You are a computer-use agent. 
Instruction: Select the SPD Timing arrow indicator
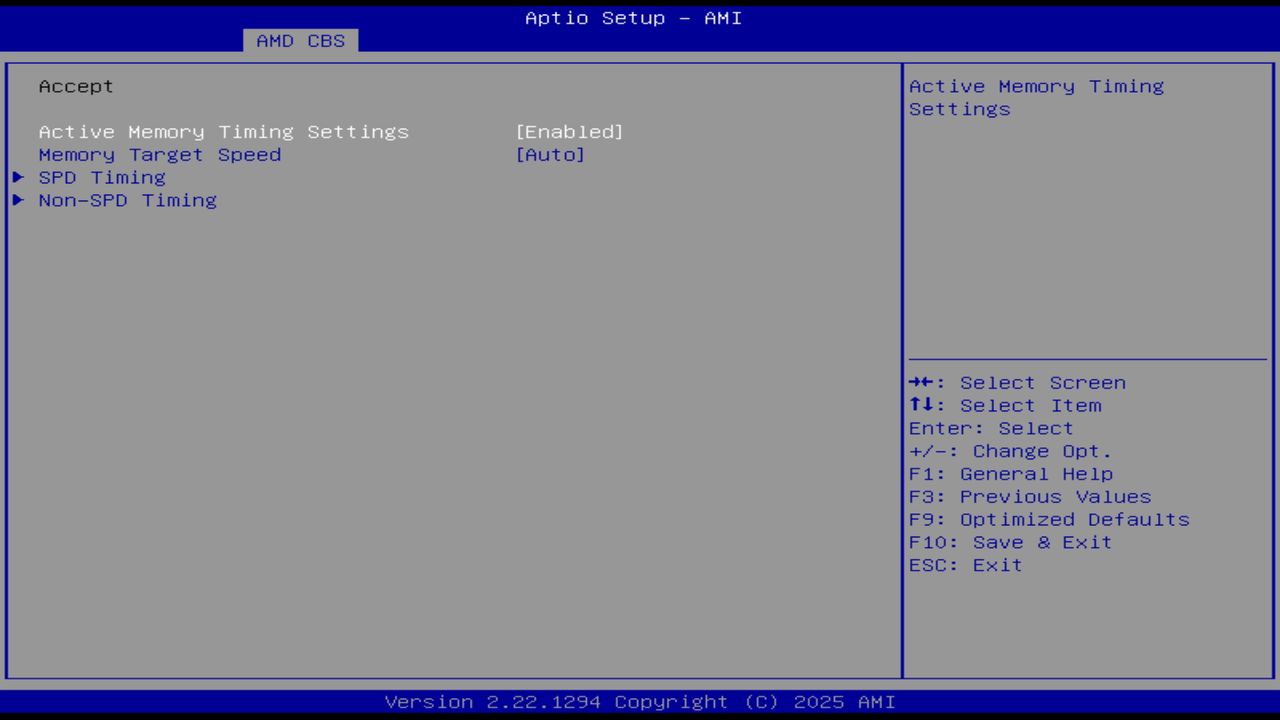coord(18,177)
